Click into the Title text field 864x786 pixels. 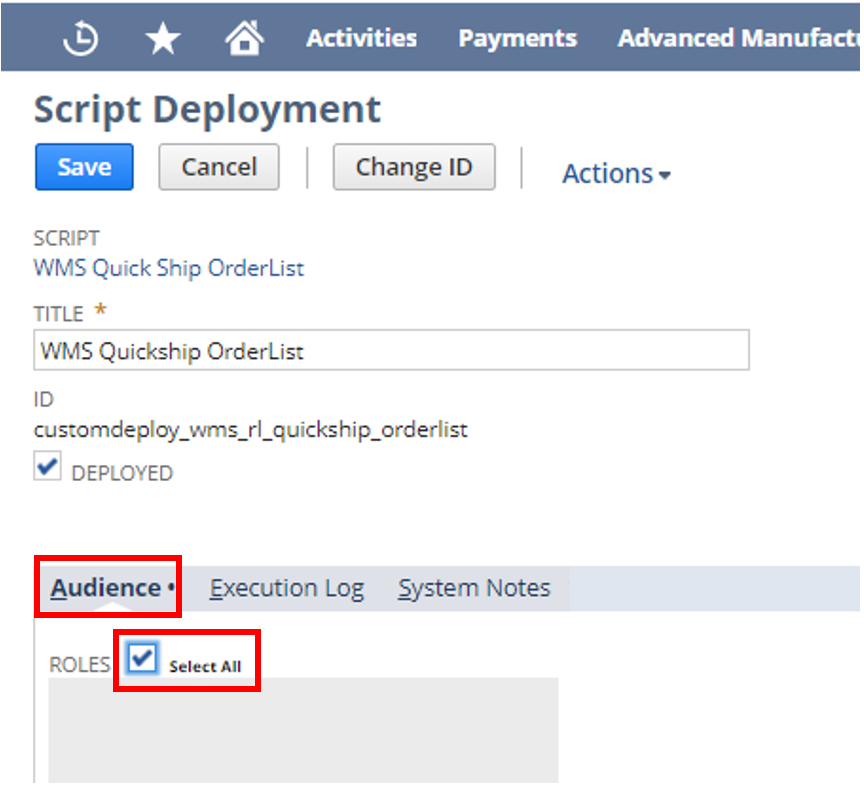point(390,351)
